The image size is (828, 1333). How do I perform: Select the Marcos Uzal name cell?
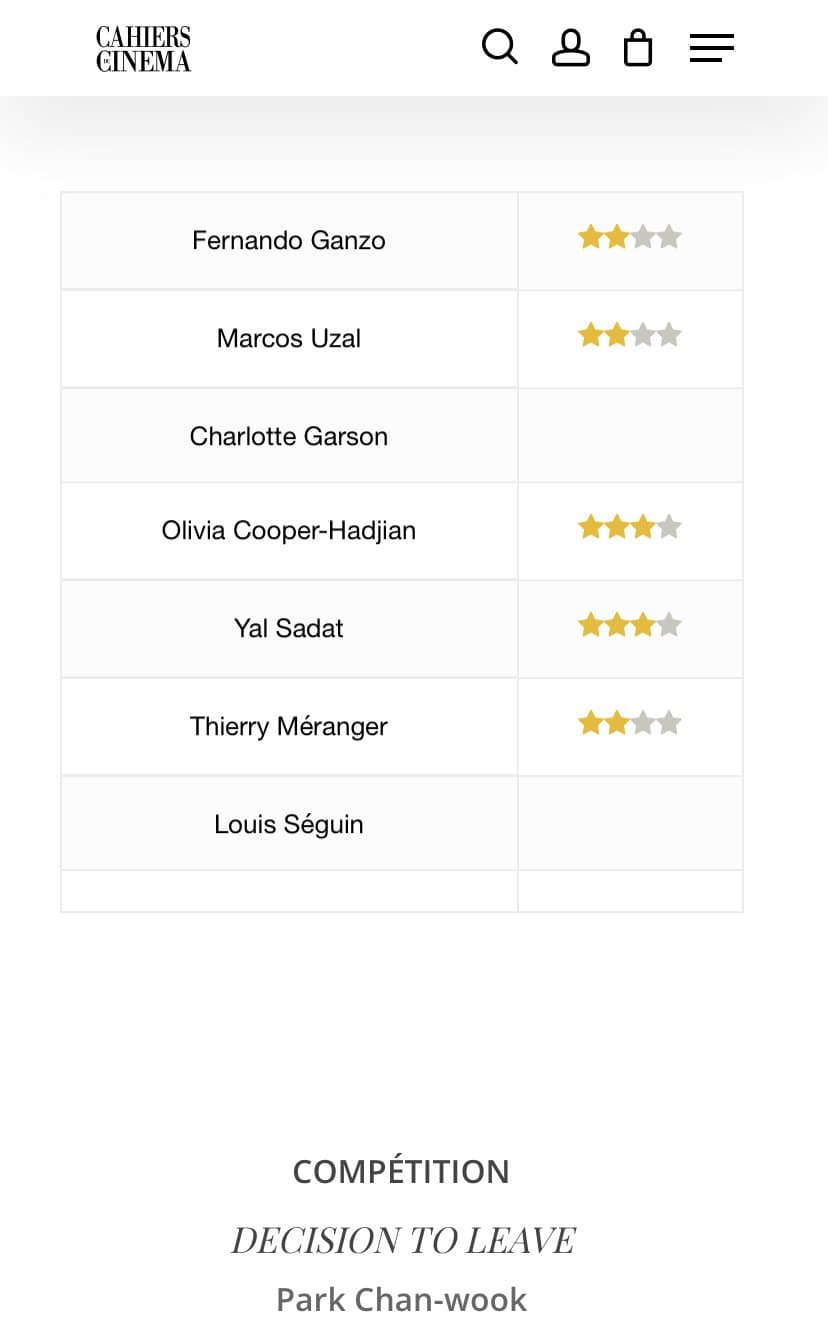coord(289,339)
